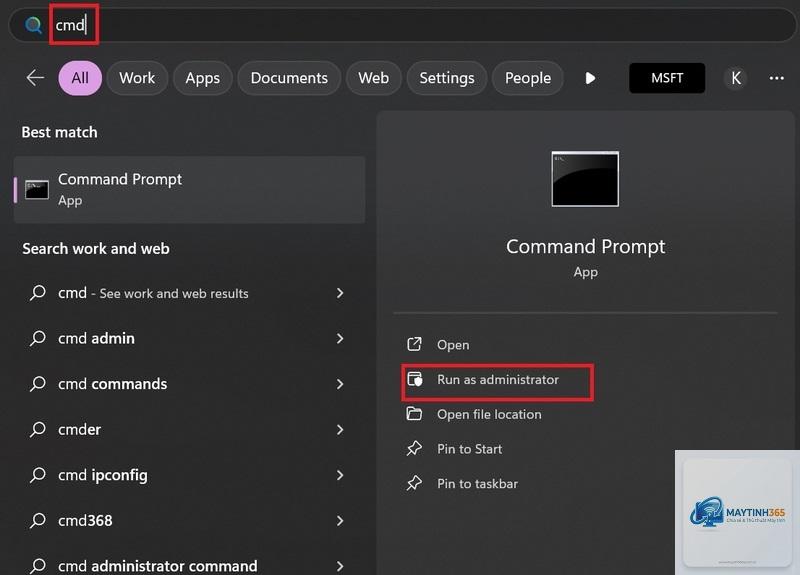This screenshot has width=800, height=575.
Task: Switch to the Settings filter tab
Action: pos(447,78)
